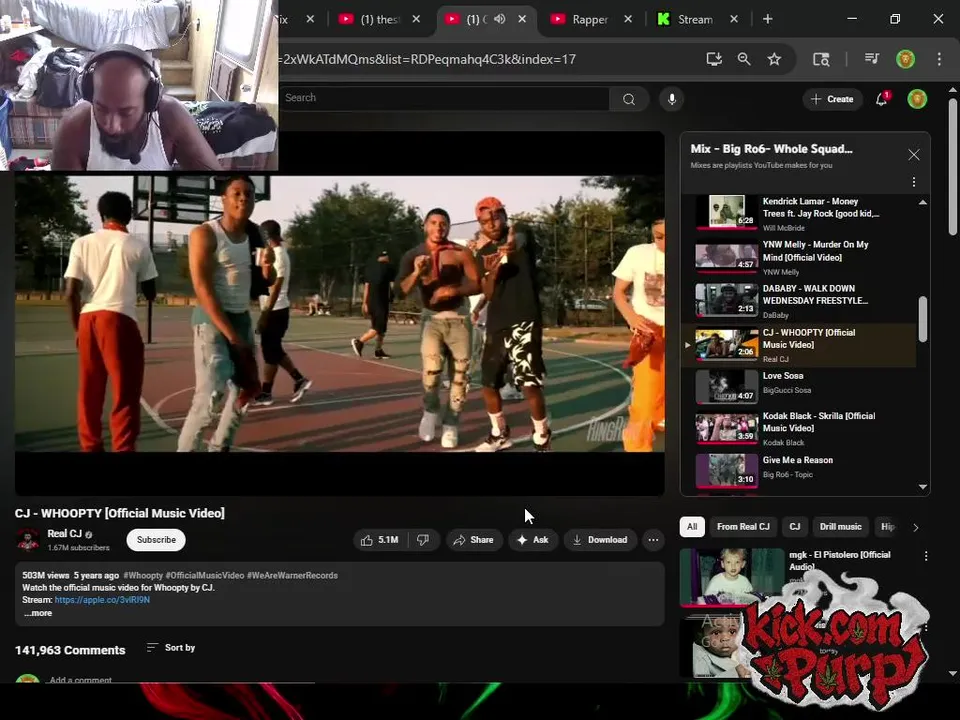
Task: Open Chrome zoom magnifier icon
Action: point(744,59)
